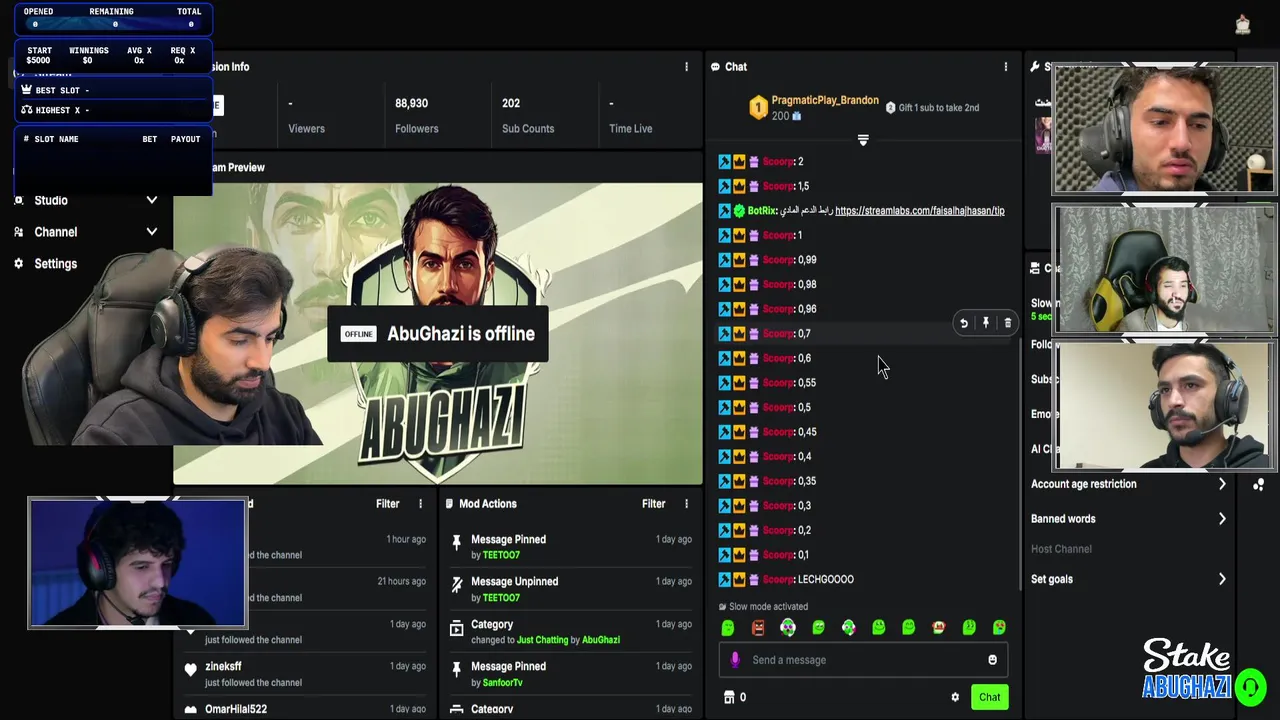Image resolution: width=1280 pixels, height=720 pixels.
Task: Open AbuGhazi link in Category entry
Action: click(601, 640)
